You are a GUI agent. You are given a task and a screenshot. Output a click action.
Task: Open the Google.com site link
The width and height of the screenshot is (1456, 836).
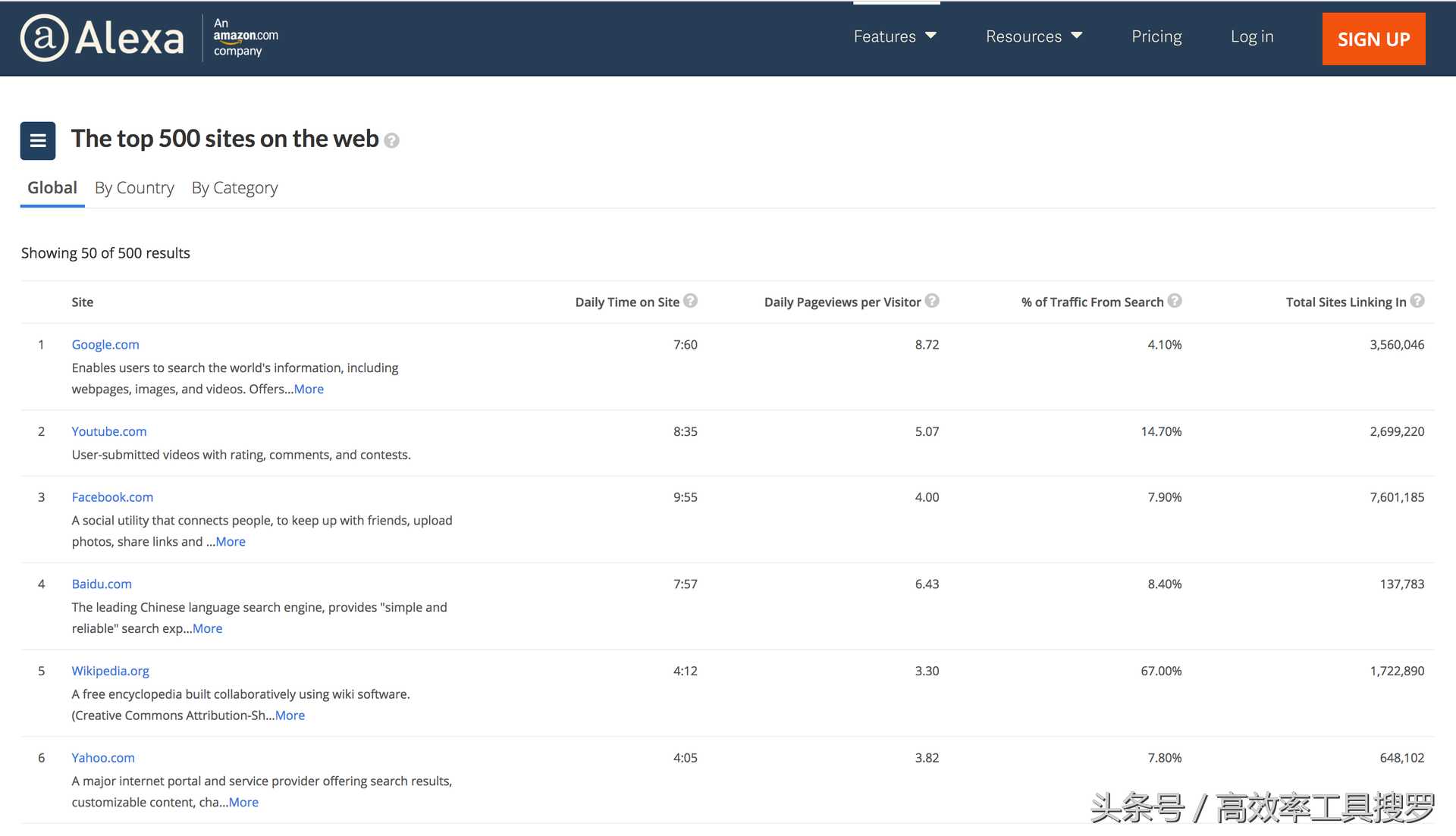105,344
